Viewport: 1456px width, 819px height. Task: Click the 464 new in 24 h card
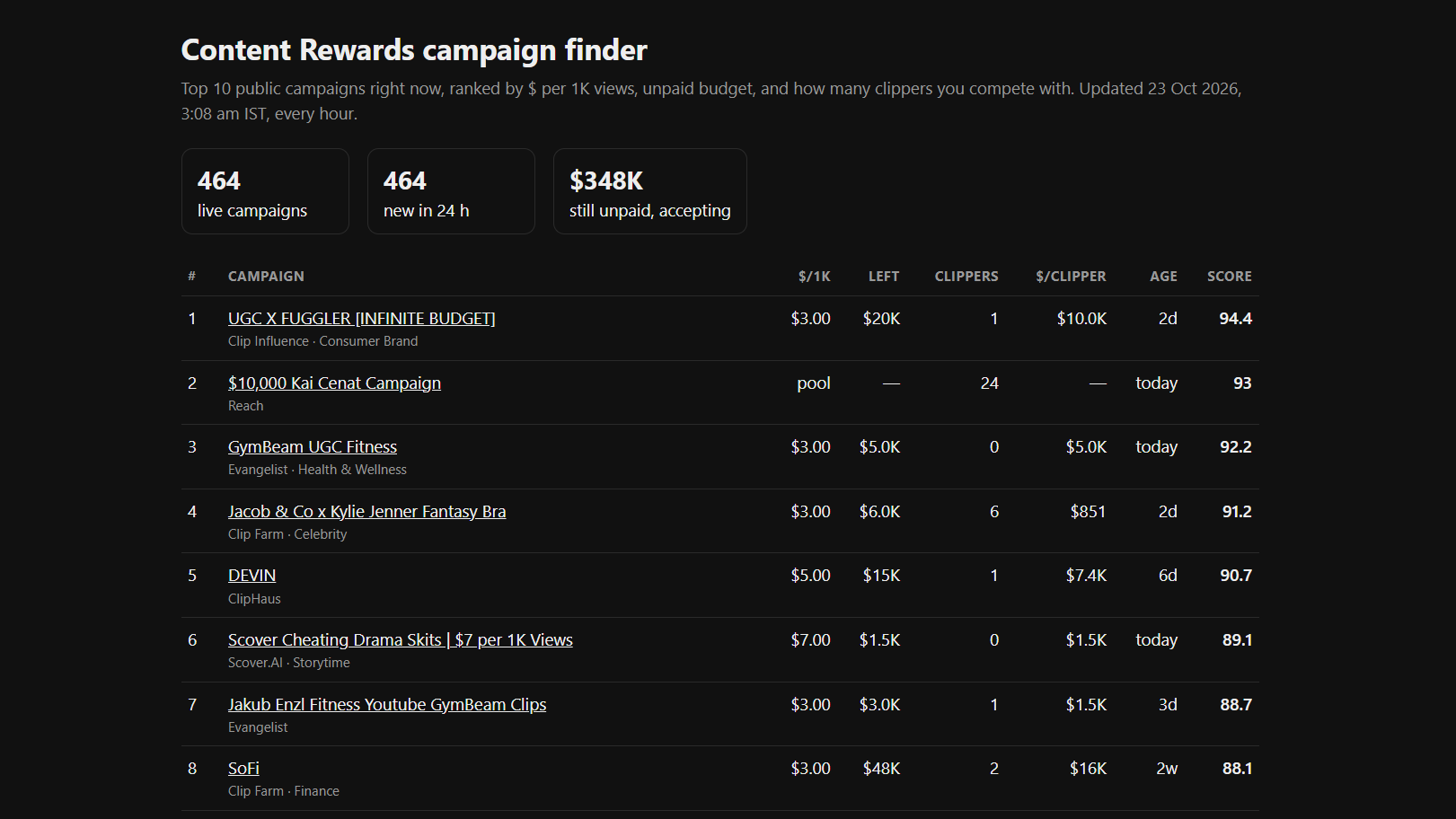coord(451,191)
